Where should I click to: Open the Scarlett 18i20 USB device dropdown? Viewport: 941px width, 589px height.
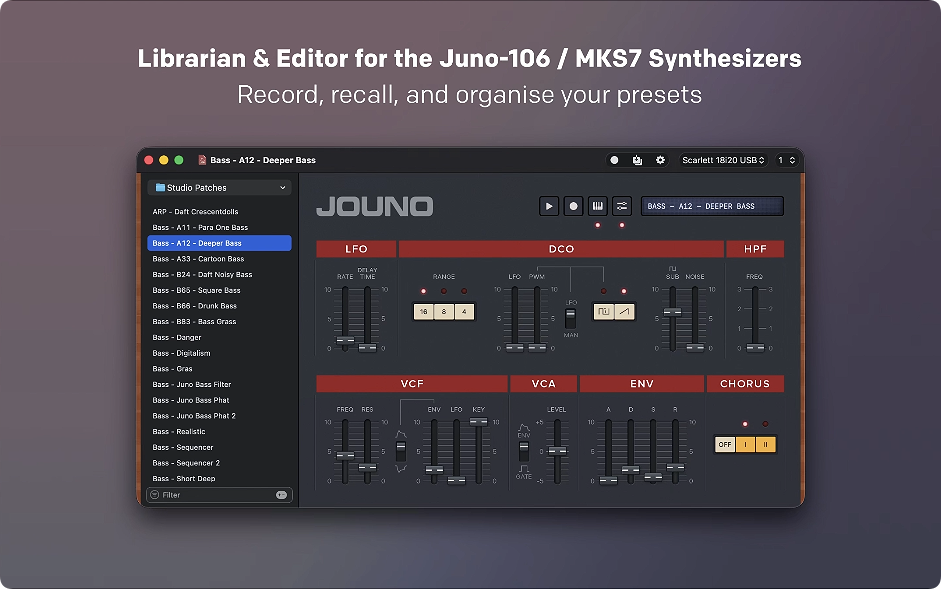point(724,160)
